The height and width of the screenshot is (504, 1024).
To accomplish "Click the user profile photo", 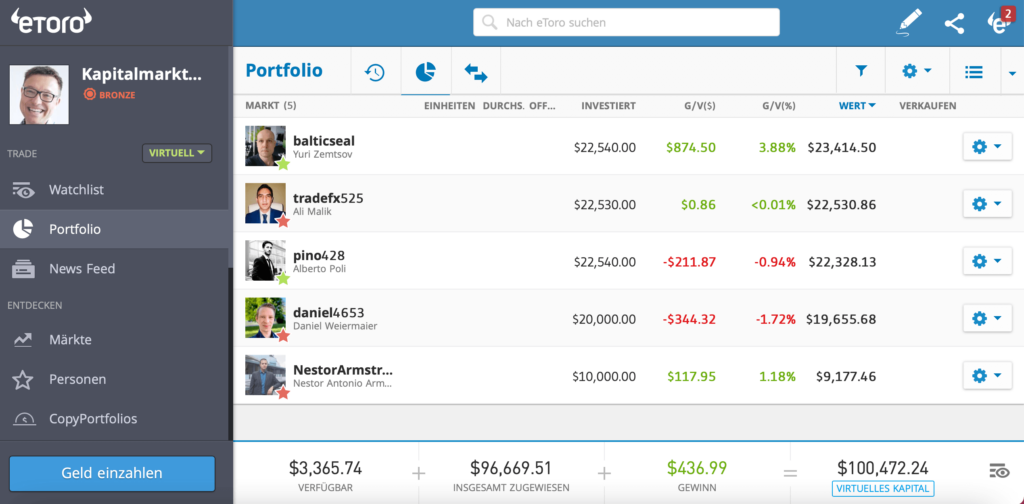I will tap(39, 95).
